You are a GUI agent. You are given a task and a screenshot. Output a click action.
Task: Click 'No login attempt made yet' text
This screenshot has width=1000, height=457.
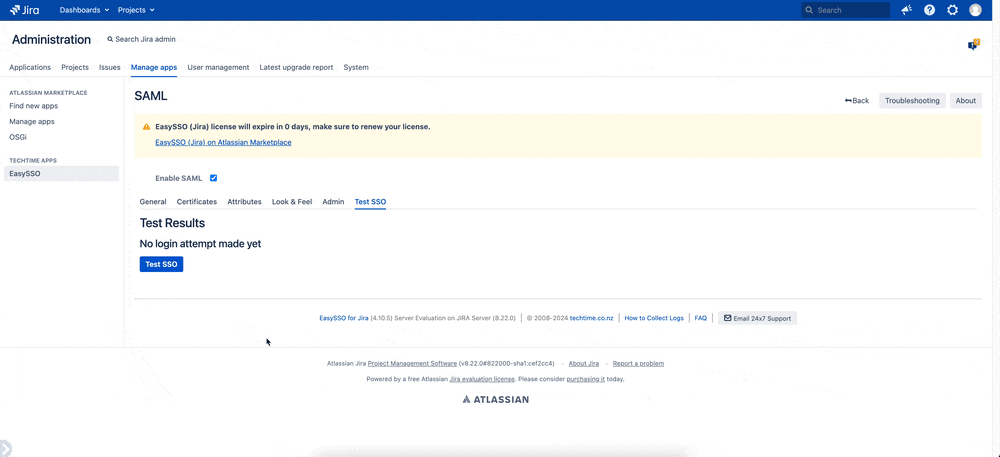tap(200, 244)
